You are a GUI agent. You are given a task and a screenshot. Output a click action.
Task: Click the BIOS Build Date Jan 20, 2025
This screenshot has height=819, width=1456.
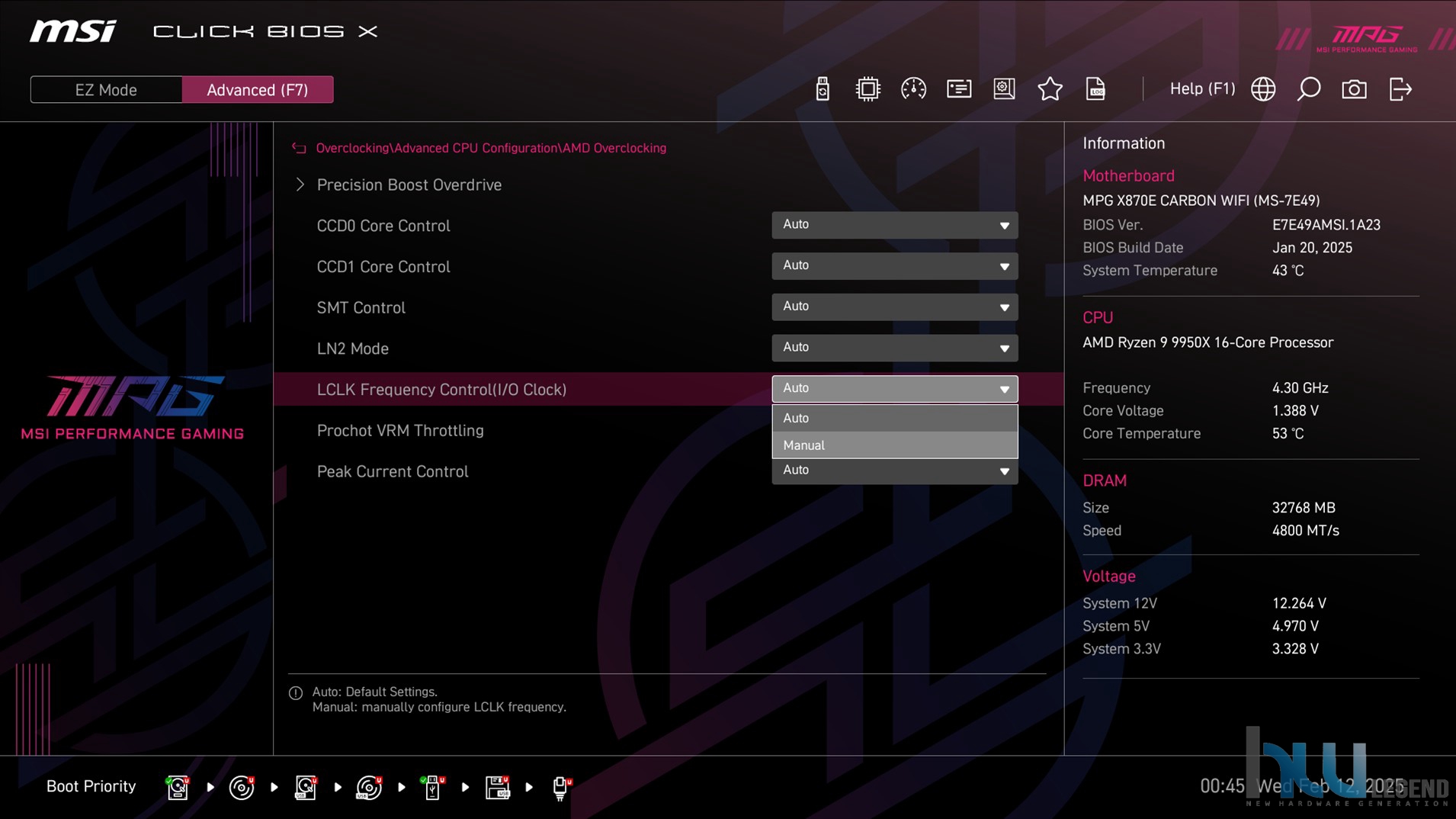tap(1312, 248)
